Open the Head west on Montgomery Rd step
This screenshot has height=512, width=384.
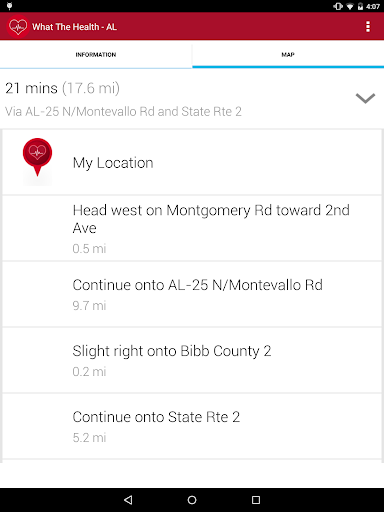pos(192,228)
